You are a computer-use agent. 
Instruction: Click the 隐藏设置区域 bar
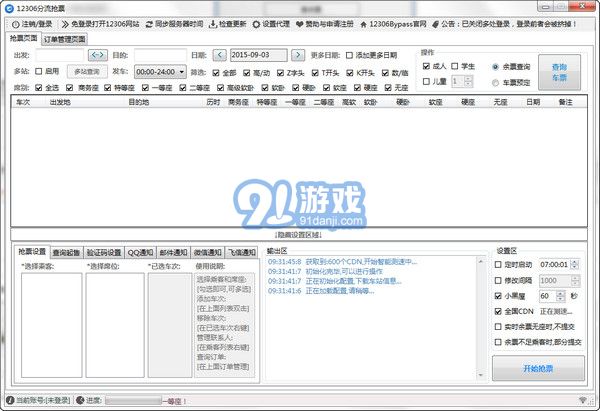298,235
